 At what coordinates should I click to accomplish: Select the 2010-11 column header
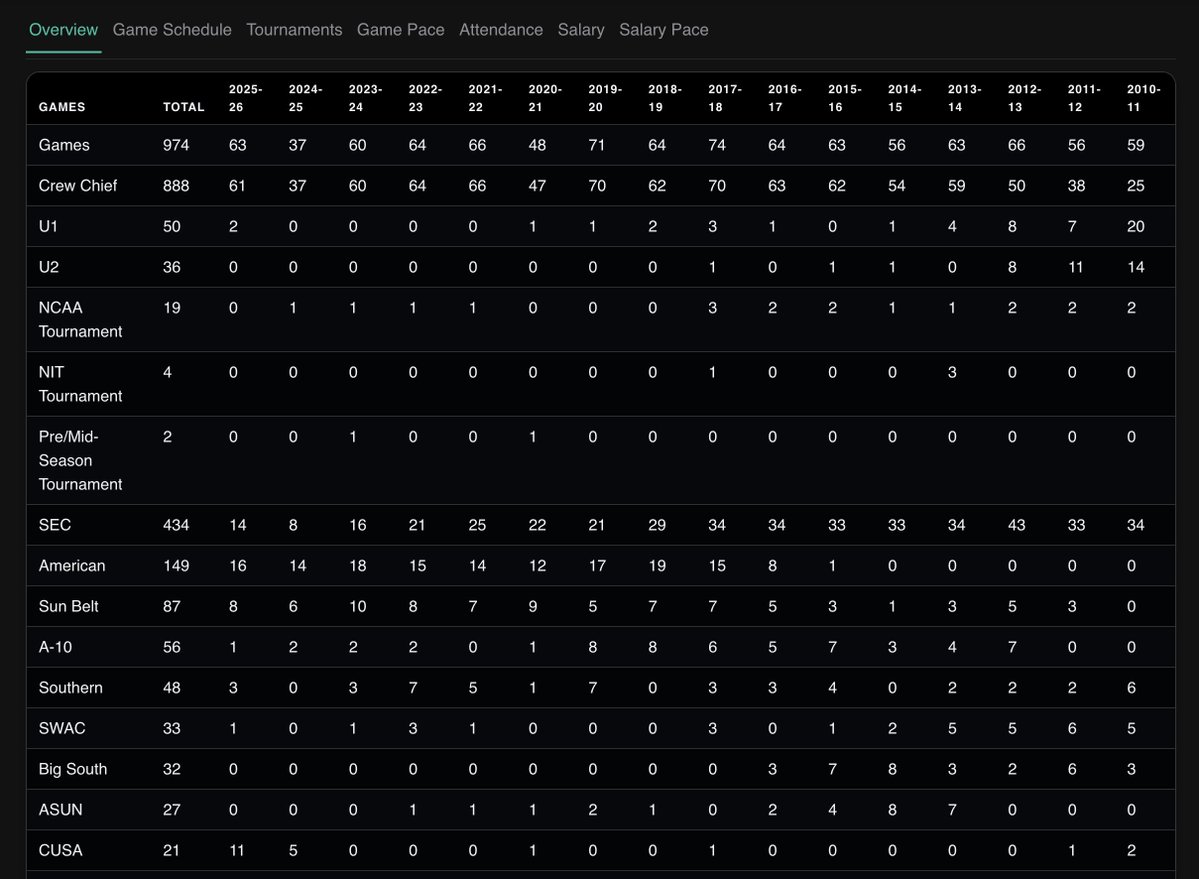click(1144, 98)
